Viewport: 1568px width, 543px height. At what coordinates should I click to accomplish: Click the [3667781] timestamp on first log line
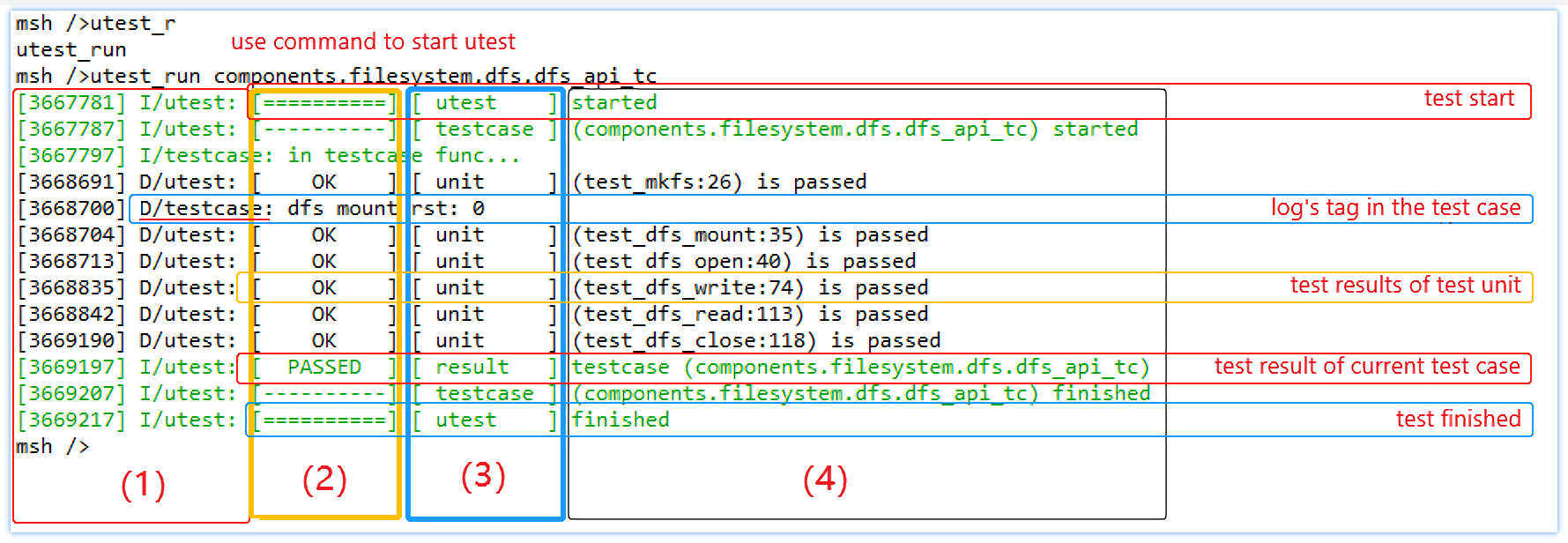point(71,103)
